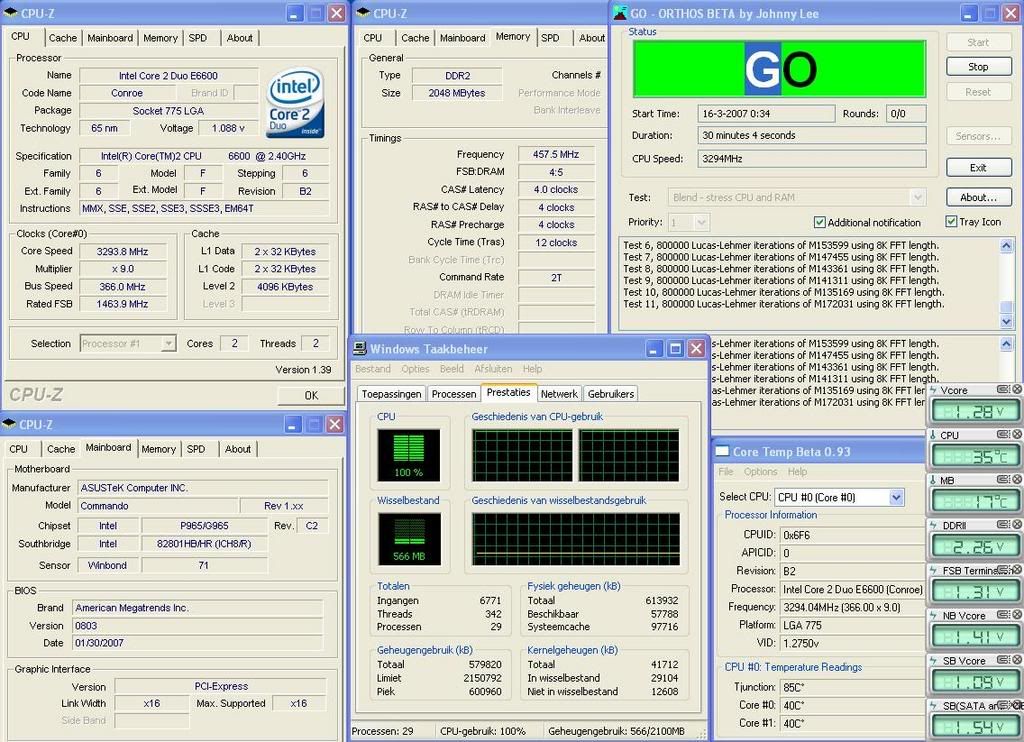The height and width of the screenshot is (742, 1024).
Task: Click memory Frequency value 457.5 MHz
Action: (556, 154)
